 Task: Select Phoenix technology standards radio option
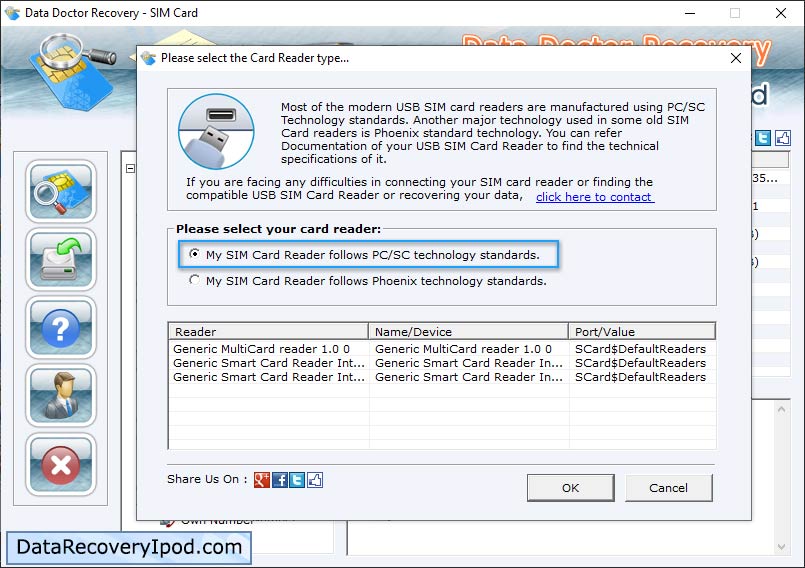pyautogui.click(x=368, y=281)
